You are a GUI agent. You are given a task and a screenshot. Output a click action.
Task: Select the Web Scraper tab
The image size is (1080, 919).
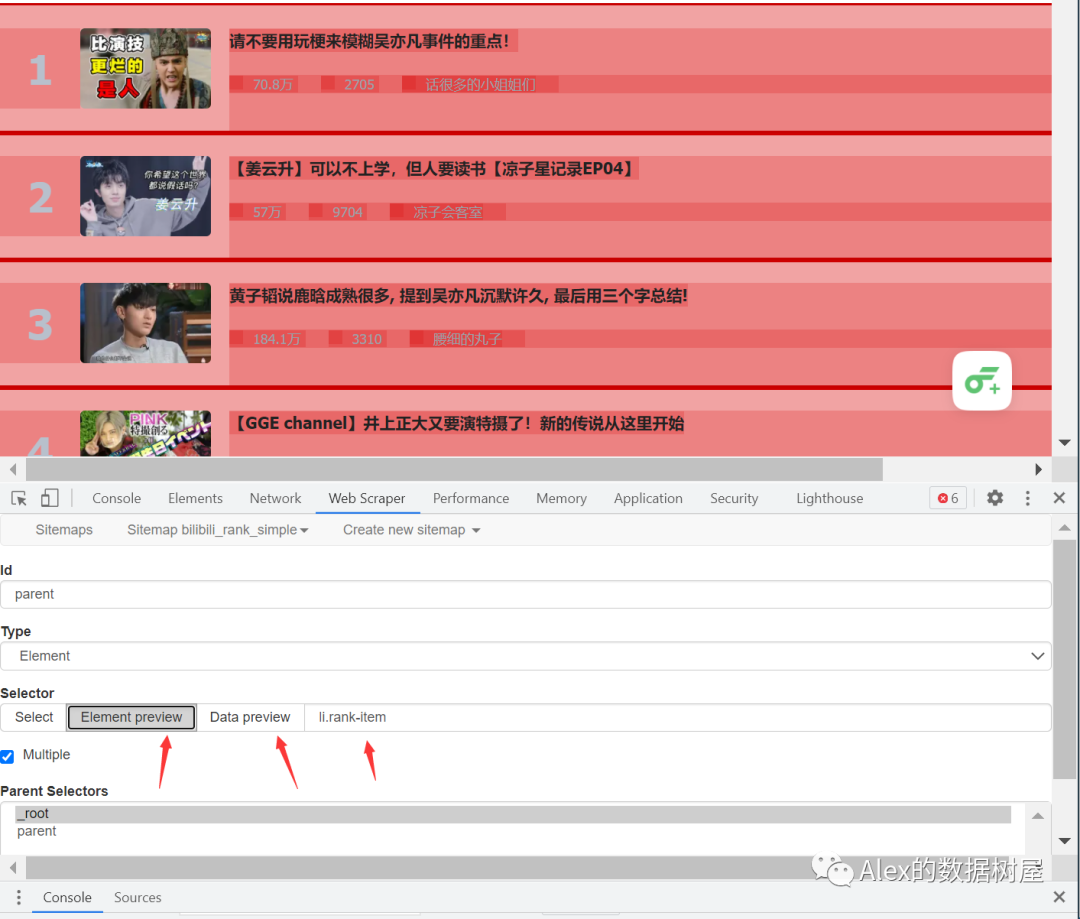point(366,498)
